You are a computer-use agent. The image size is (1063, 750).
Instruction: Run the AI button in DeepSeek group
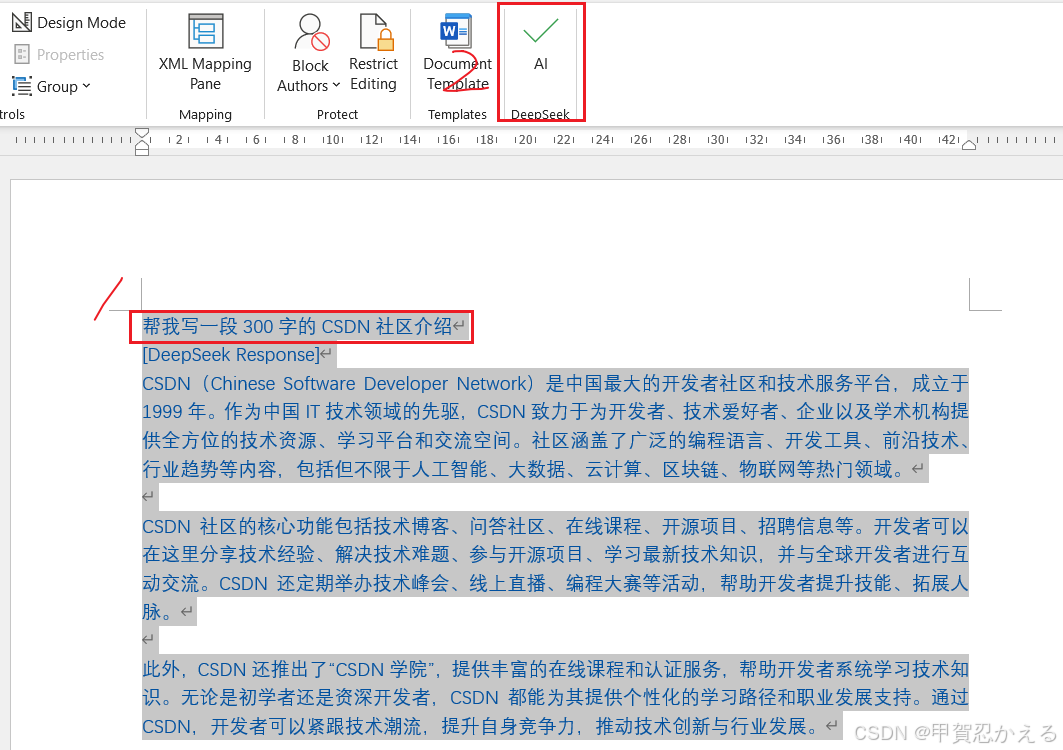[x=540, y=44]
